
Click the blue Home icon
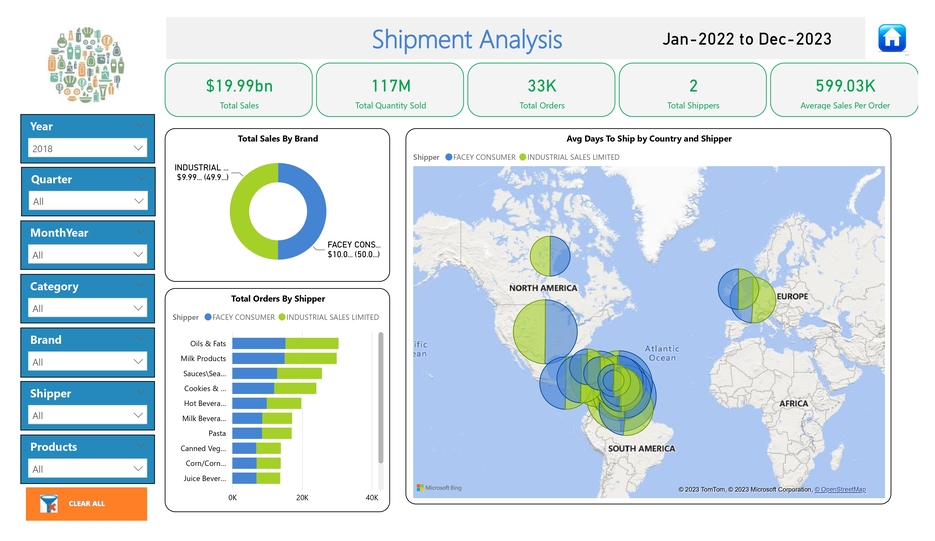coord(891,38)
